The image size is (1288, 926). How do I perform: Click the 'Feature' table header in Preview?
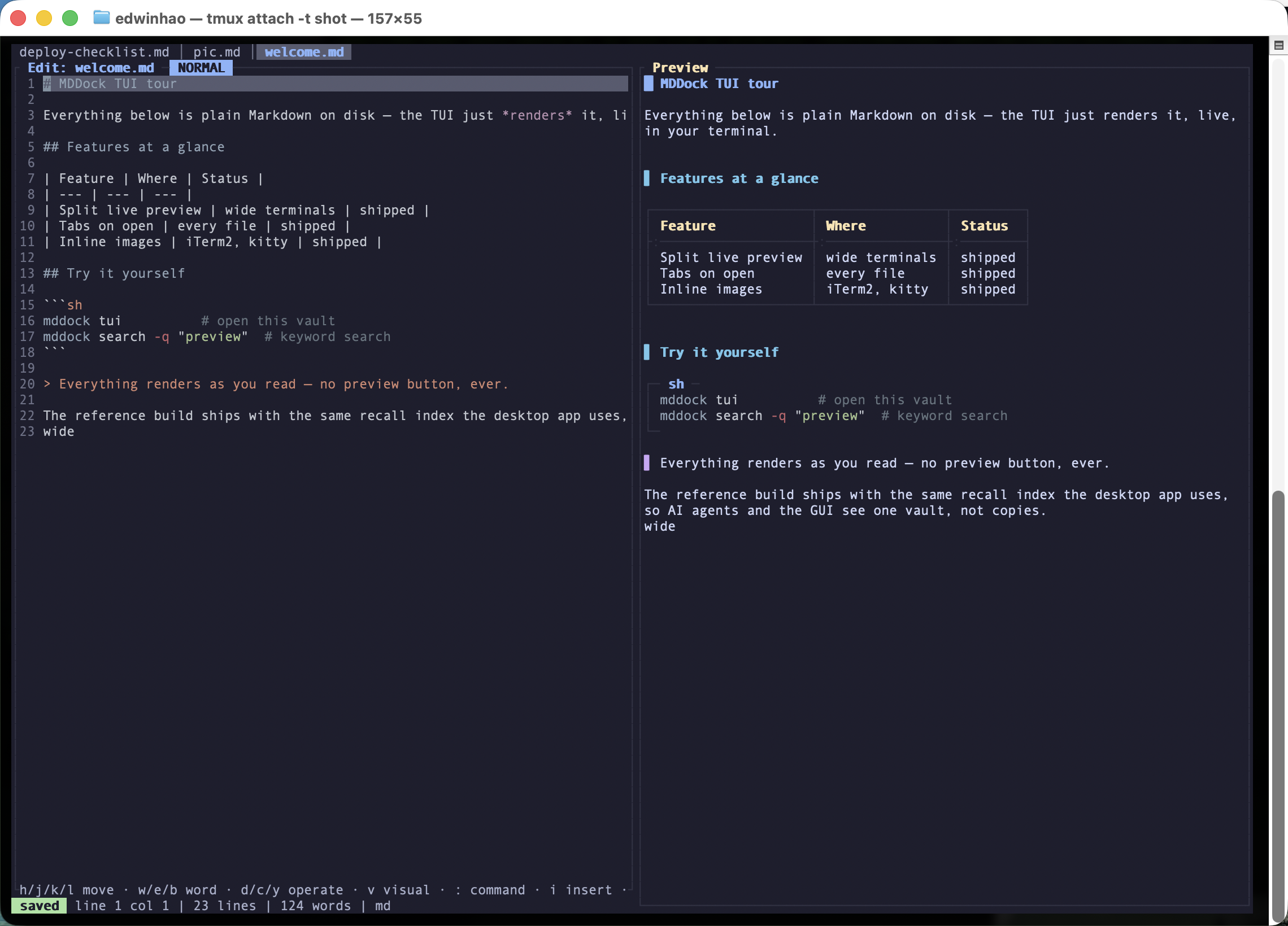point(687,226)
